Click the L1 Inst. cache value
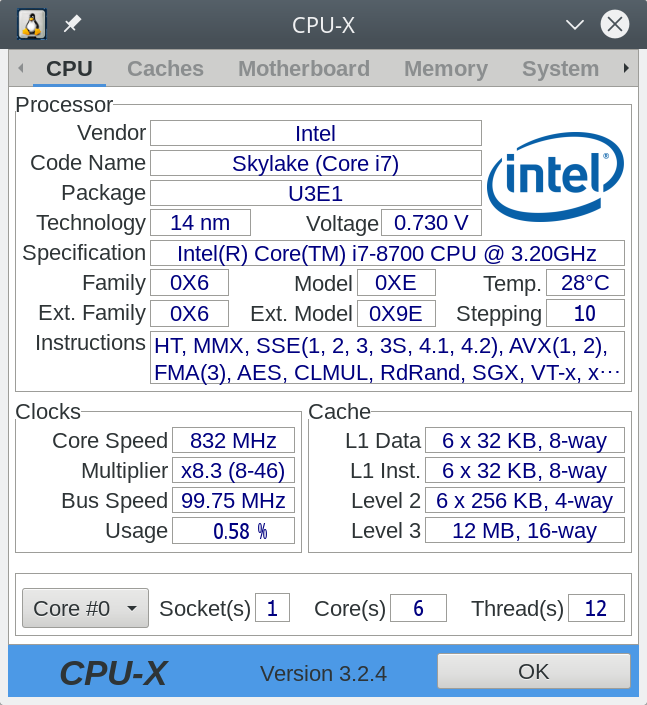 pyautogui.click(x=525, y=470)
